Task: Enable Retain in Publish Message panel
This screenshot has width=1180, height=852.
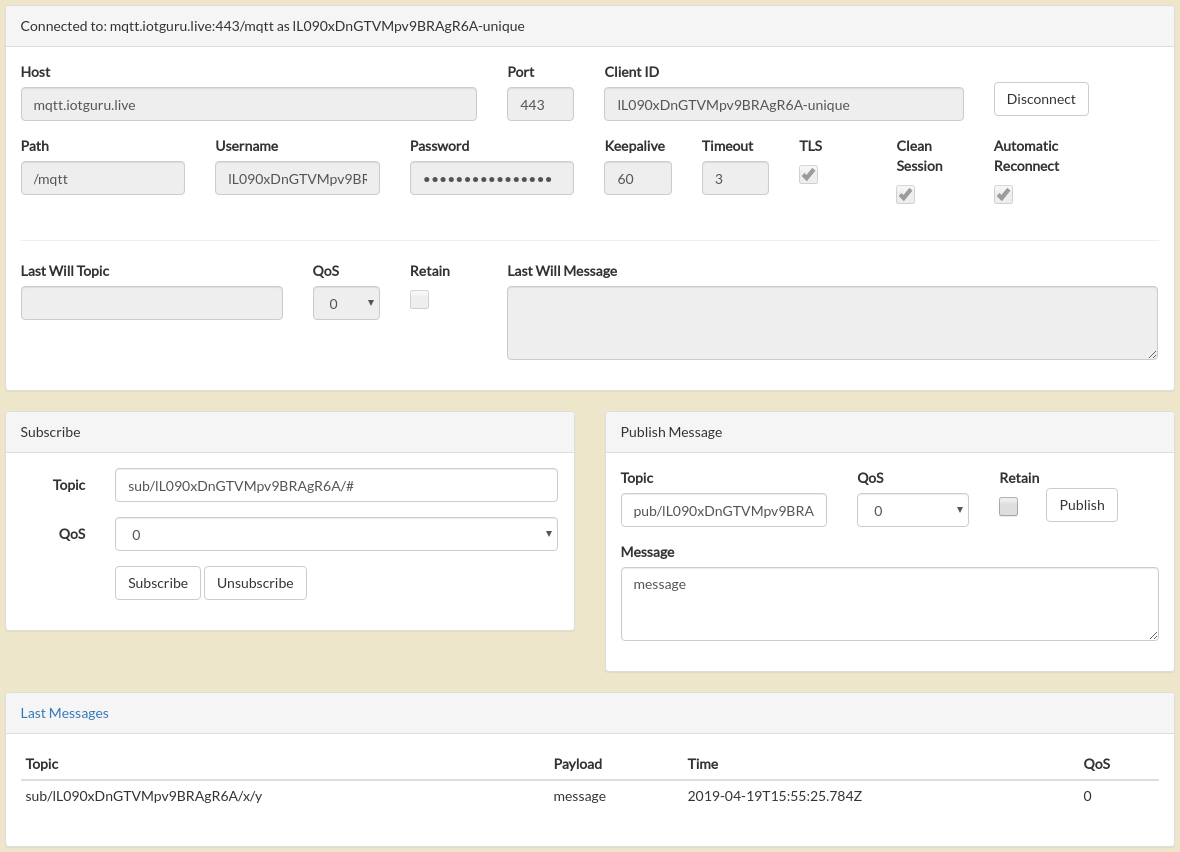Action: coord(1008,507)
